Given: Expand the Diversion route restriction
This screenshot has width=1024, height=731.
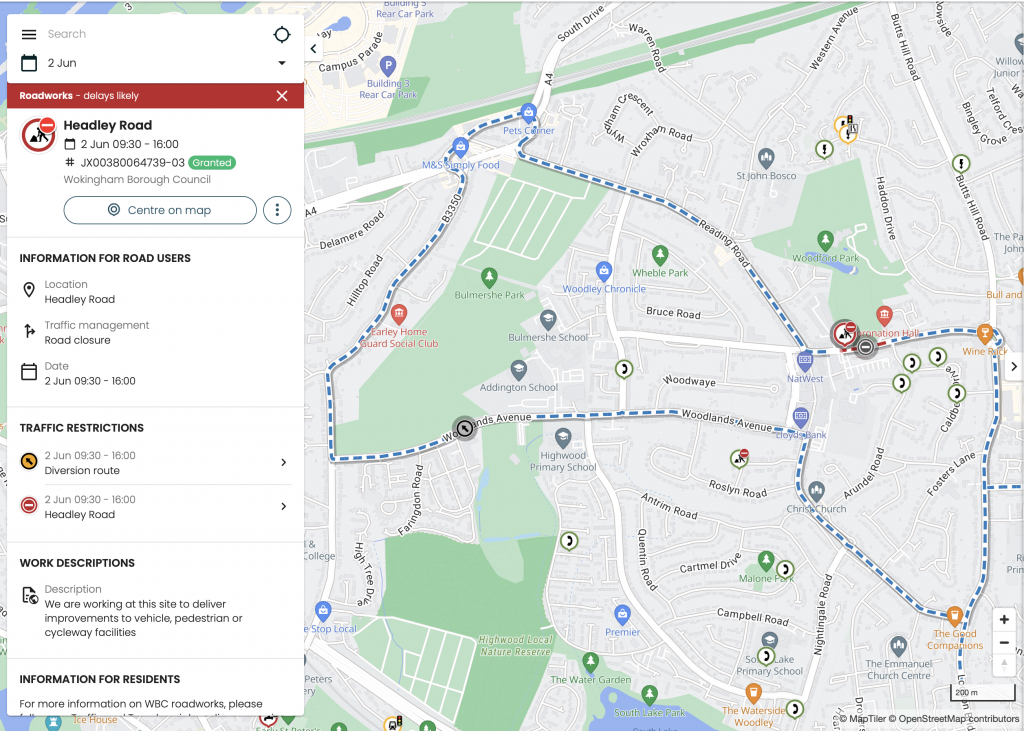Looking at the screenshot, I should pos(283,463).
